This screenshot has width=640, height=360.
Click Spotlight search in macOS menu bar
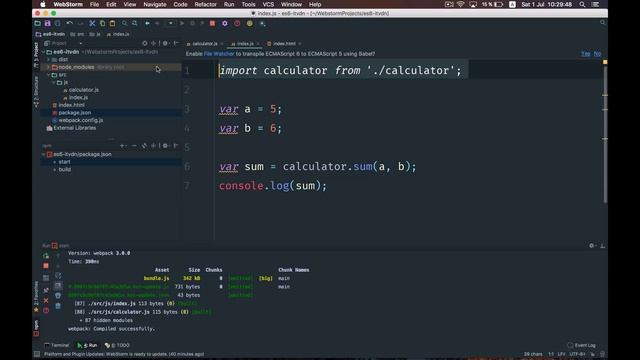582,4
